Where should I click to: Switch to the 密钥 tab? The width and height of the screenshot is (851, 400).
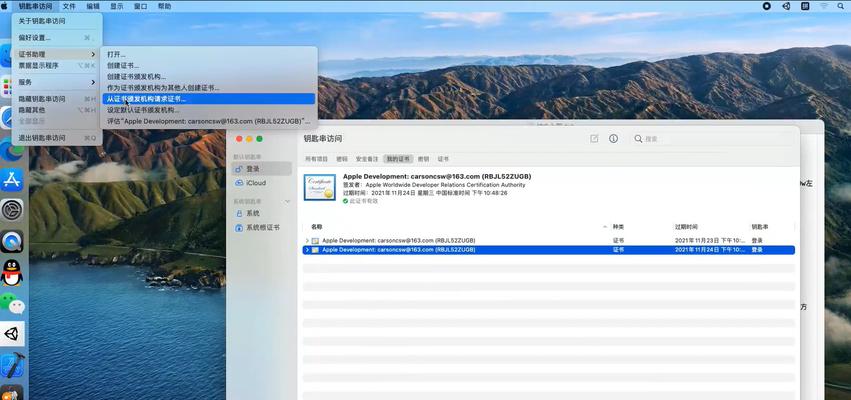pyautogui.click(x=423, y=159)
